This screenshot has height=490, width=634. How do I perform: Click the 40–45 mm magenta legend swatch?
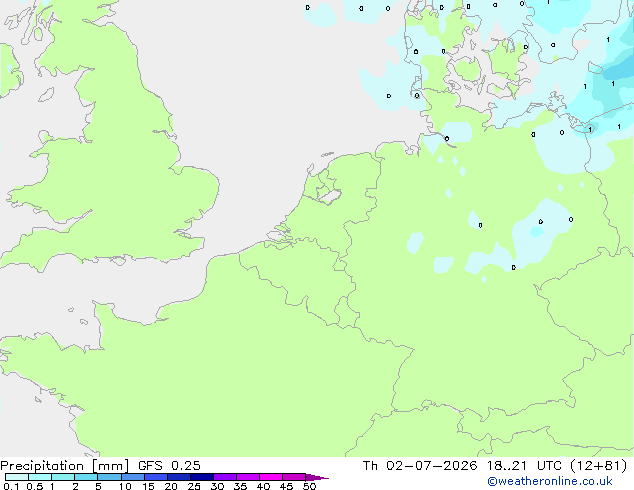271,477
